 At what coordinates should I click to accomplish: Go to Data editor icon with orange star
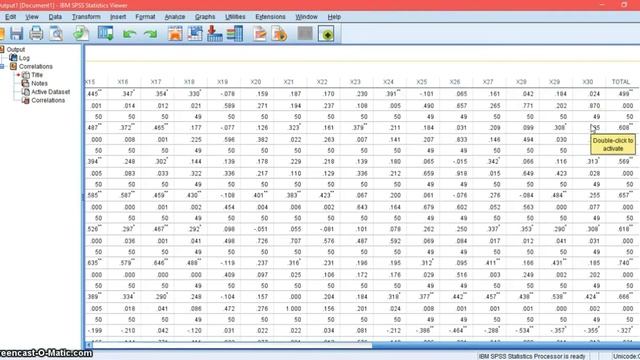pos(175,33)
